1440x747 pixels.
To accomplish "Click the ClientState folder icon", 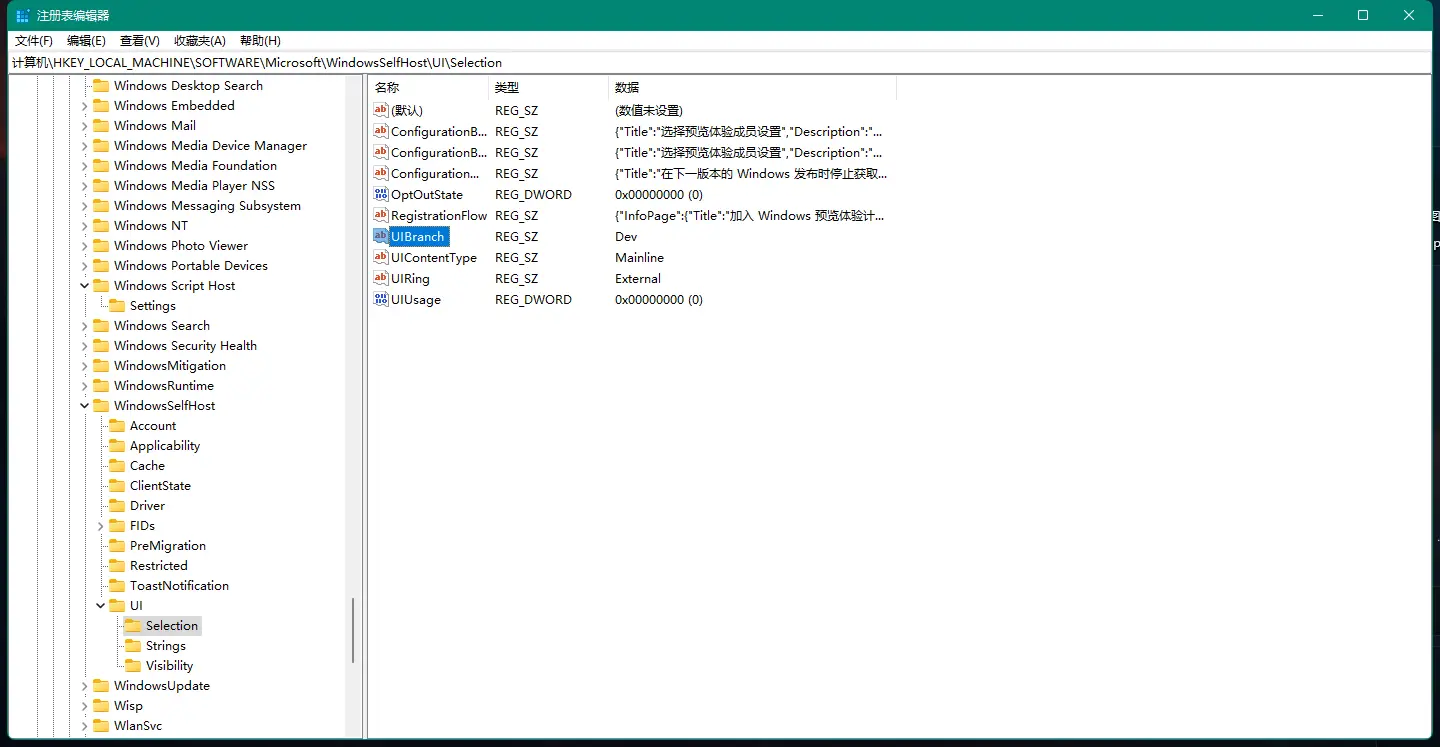I will (x=117, y=486).
